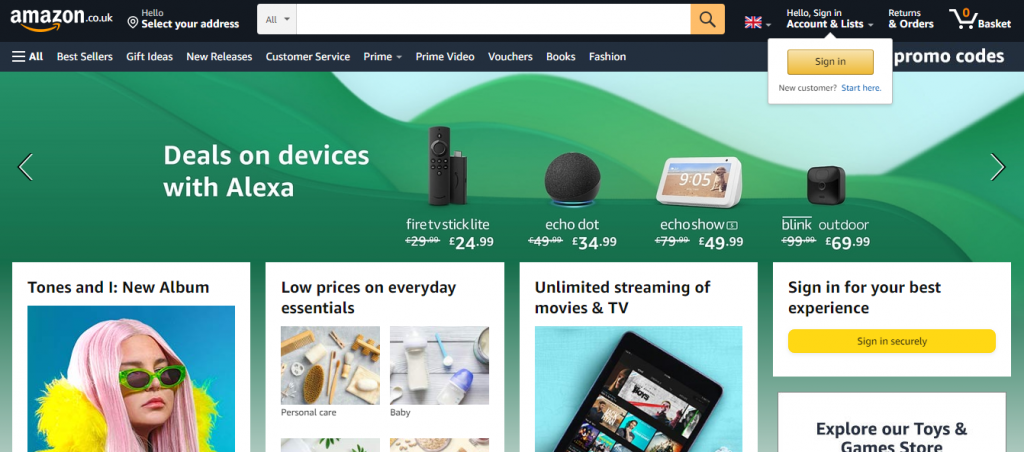Screen dimensions: 1024x452
Task: Click the location pin Select your address
Action: tap(184, 19)
